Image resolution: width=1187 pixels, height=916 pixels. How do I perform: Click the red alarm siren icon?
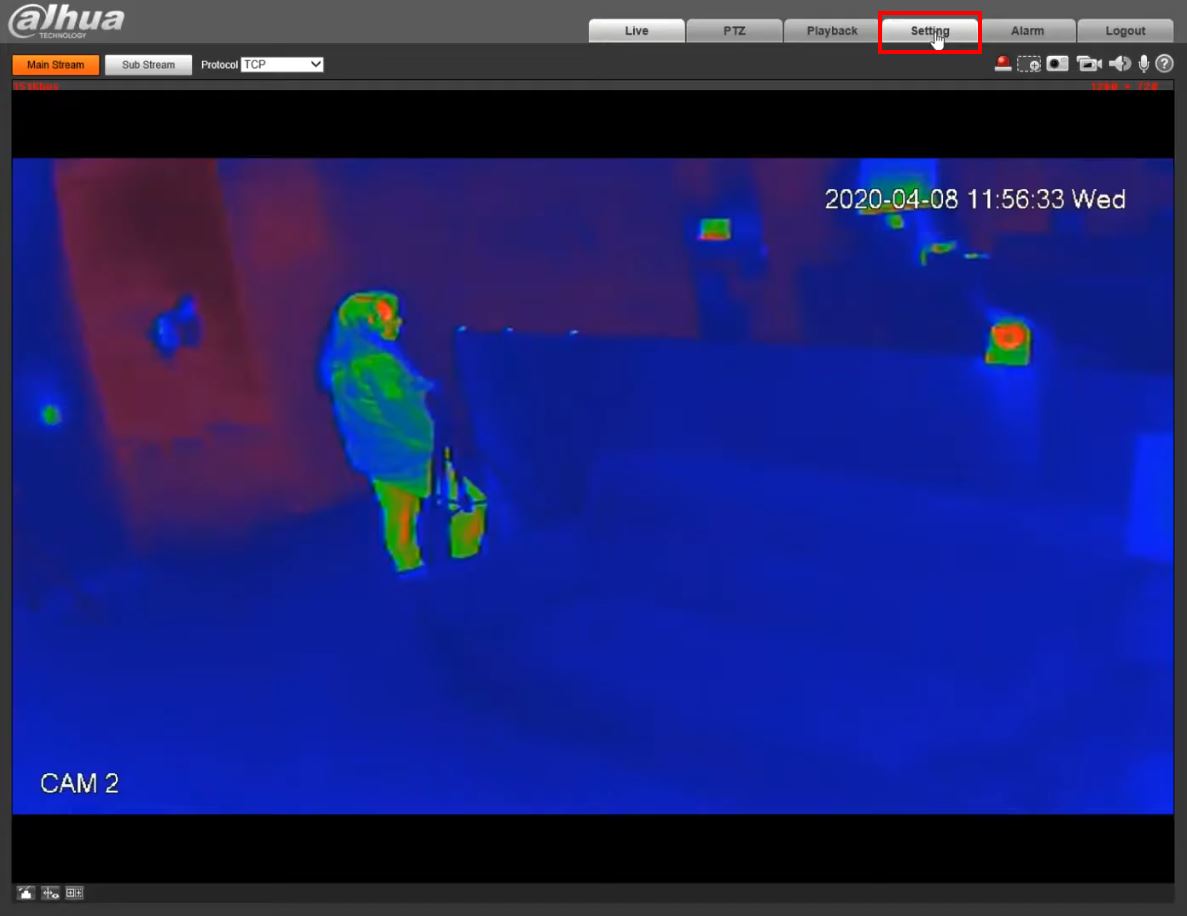[x=1003, y=64]
